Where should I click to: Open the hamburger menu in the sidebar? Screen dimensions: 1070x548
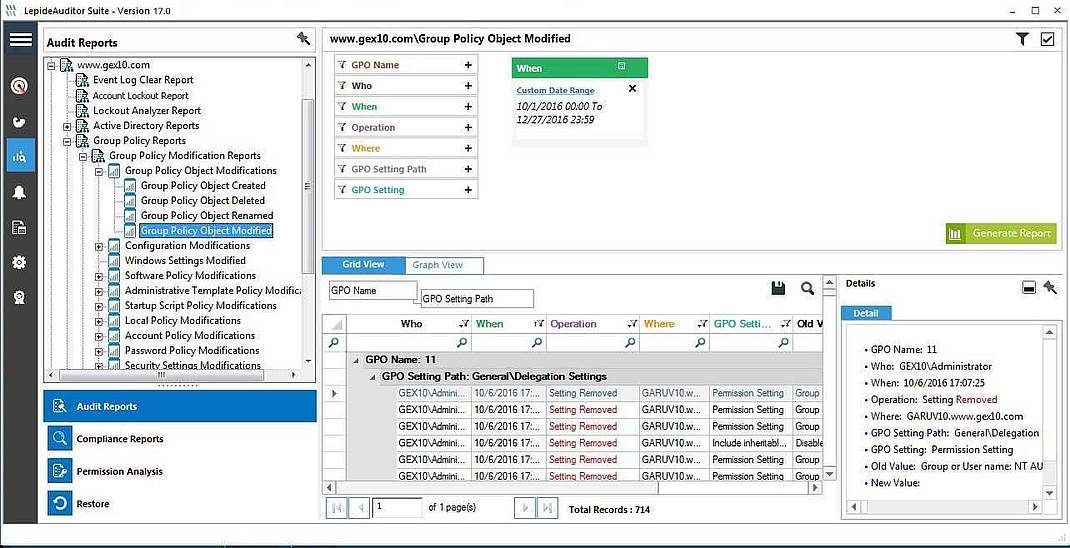click(x=20, y=40)
